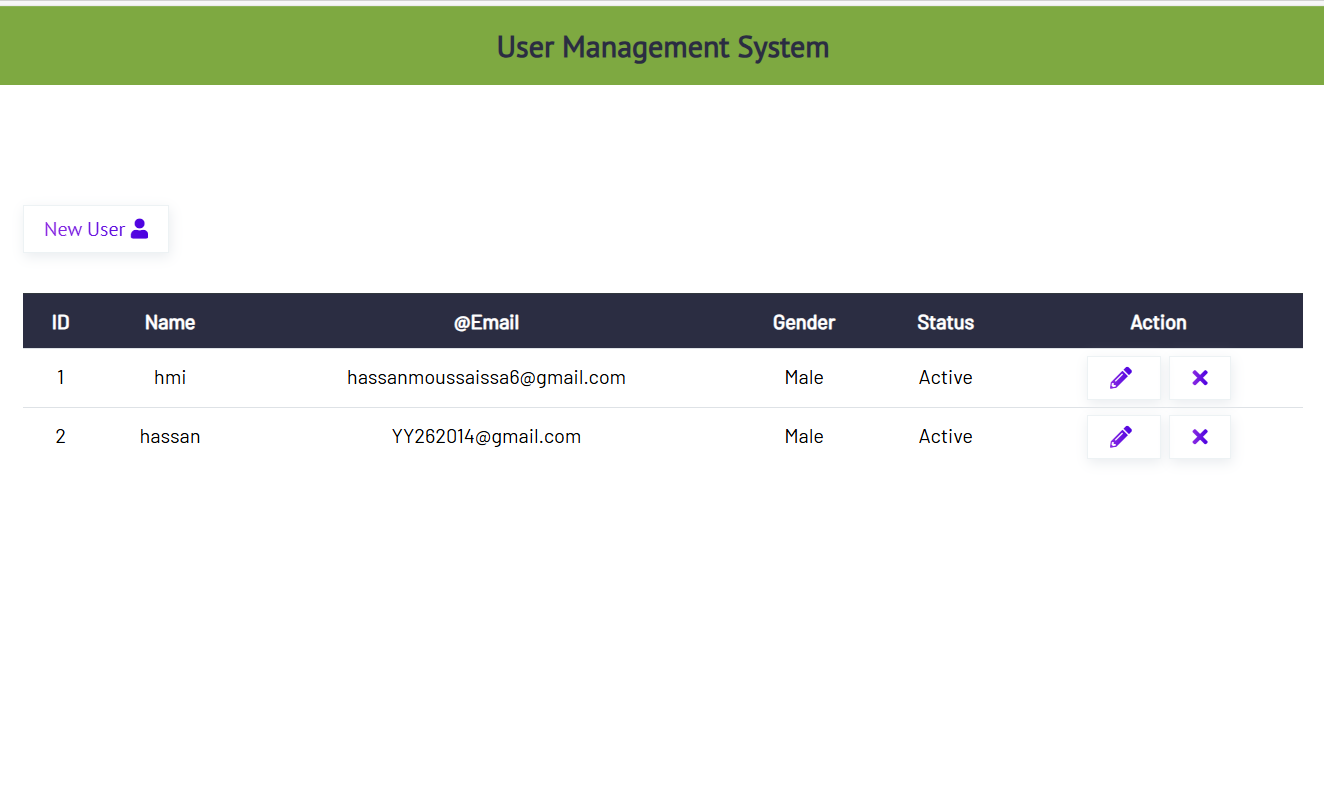
Task: Click the delete X icon for user hmi
Action: click(x=1199, y=378)
